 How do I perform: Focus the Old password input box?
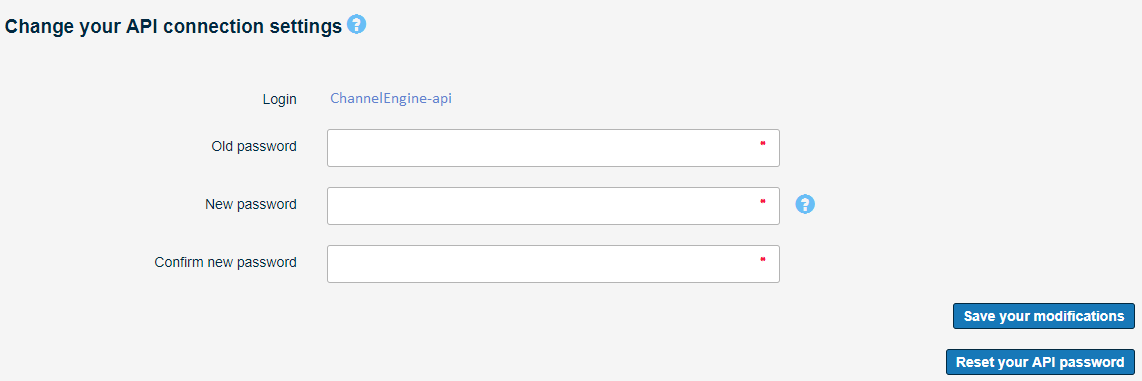[x=554, y=148]
